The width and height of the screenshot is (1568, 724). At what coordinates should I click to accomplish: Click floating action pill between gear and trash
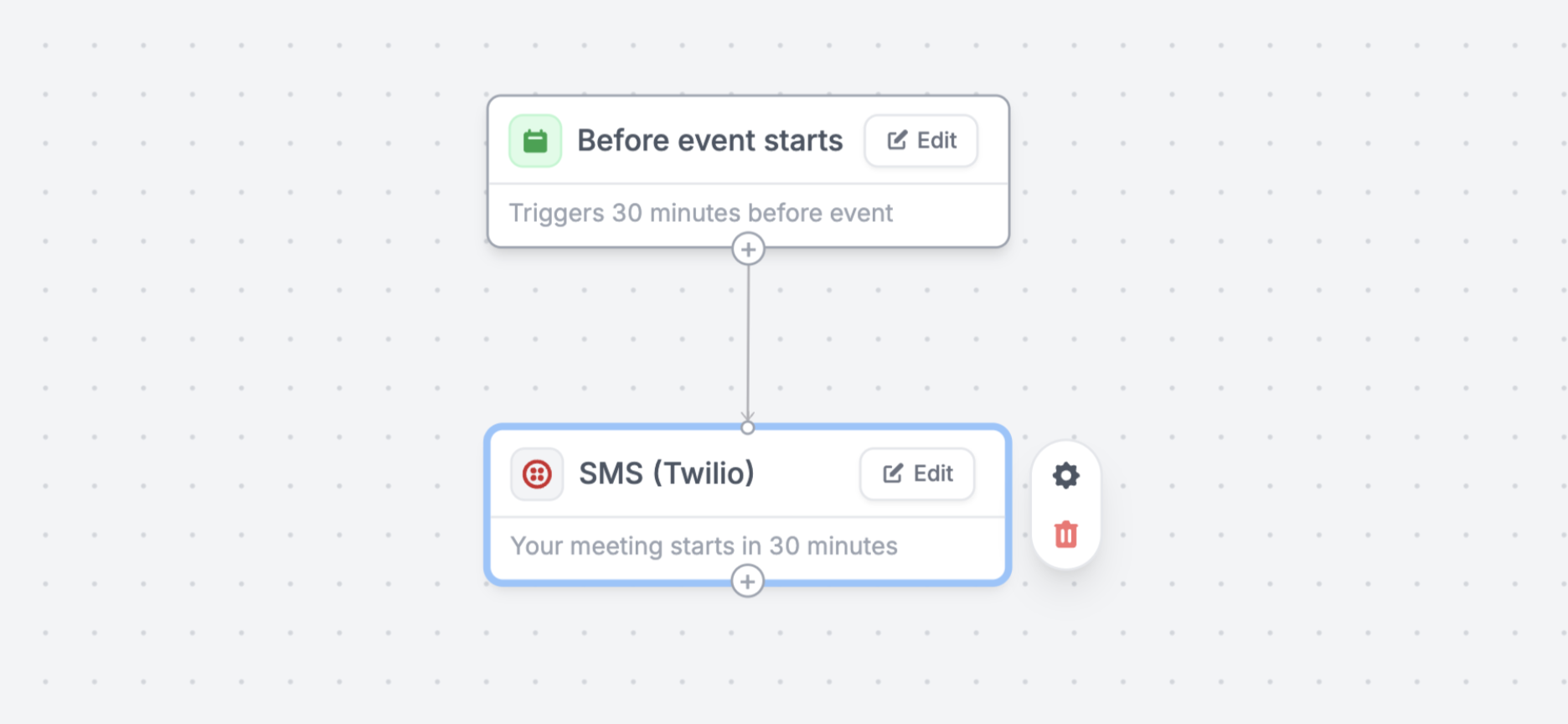coord(1065,505)
